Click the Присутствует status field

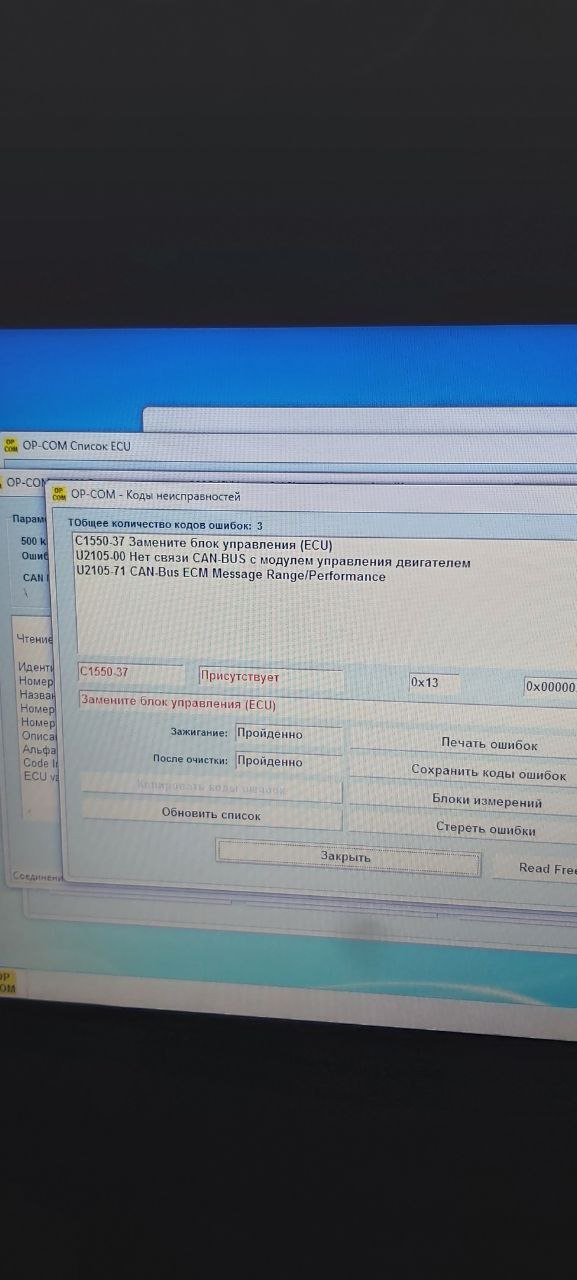pos(270,677)
